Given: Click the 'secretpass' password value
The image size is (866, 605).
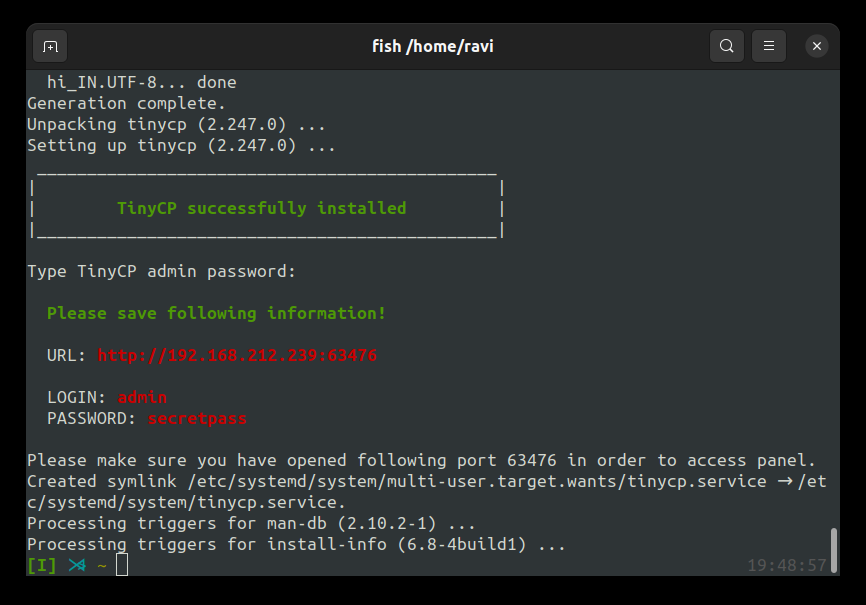Looking at the screenshot, I should (197, 419).
